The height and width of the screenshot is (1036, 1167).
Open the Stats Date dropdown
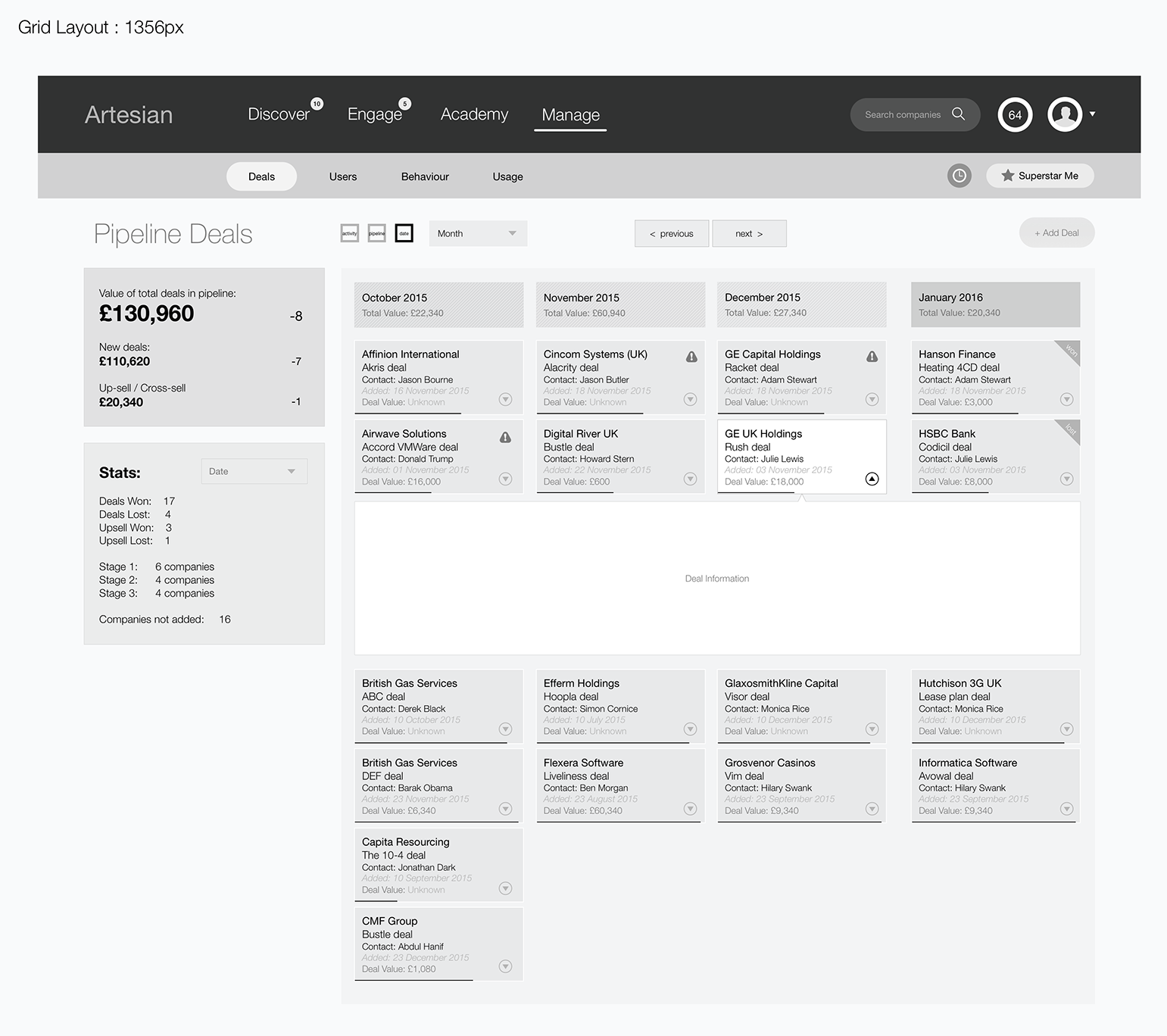point(254,471)
